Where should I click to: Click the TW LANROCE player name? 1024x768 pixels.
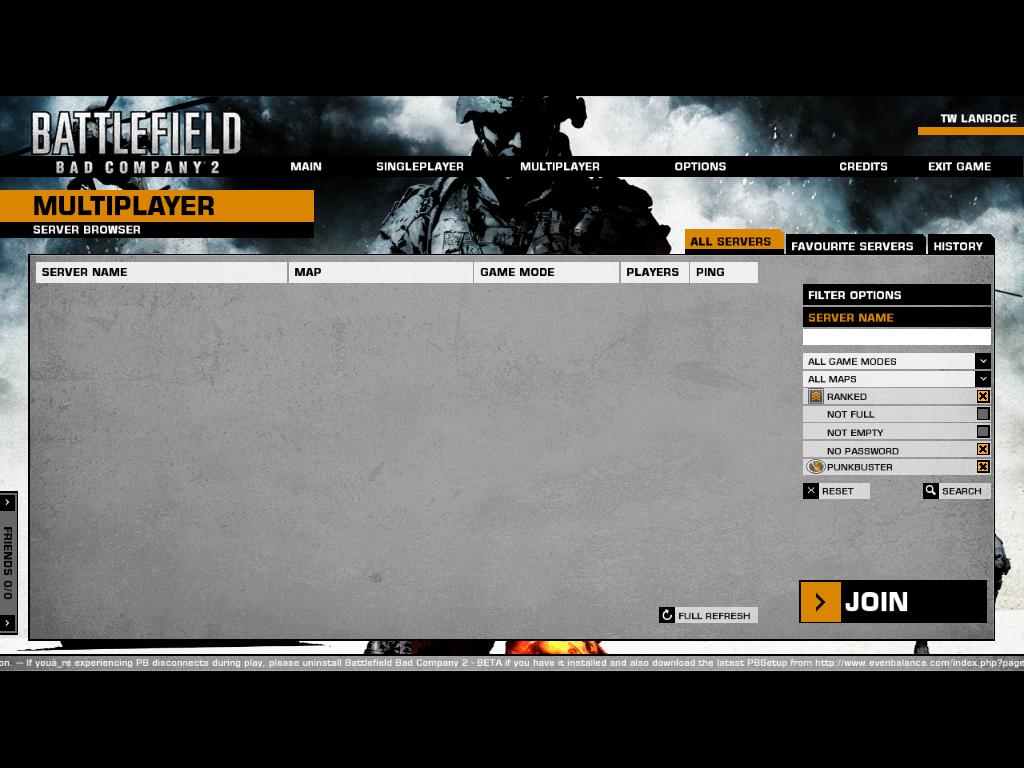[x=978, y=119]
